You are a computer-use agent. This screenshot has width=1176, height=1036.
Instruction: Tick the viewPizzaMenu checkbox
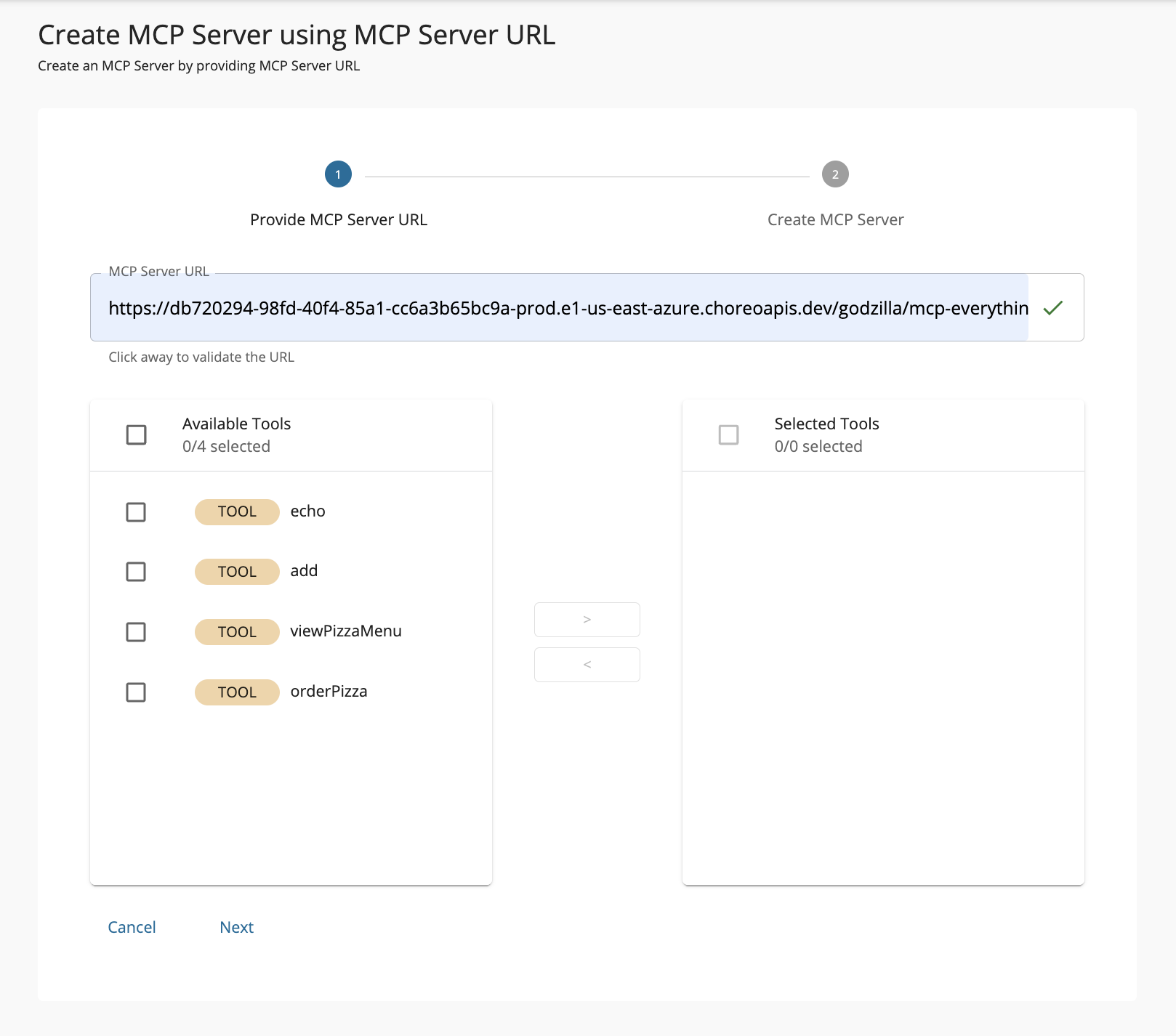tap(136, 632)
